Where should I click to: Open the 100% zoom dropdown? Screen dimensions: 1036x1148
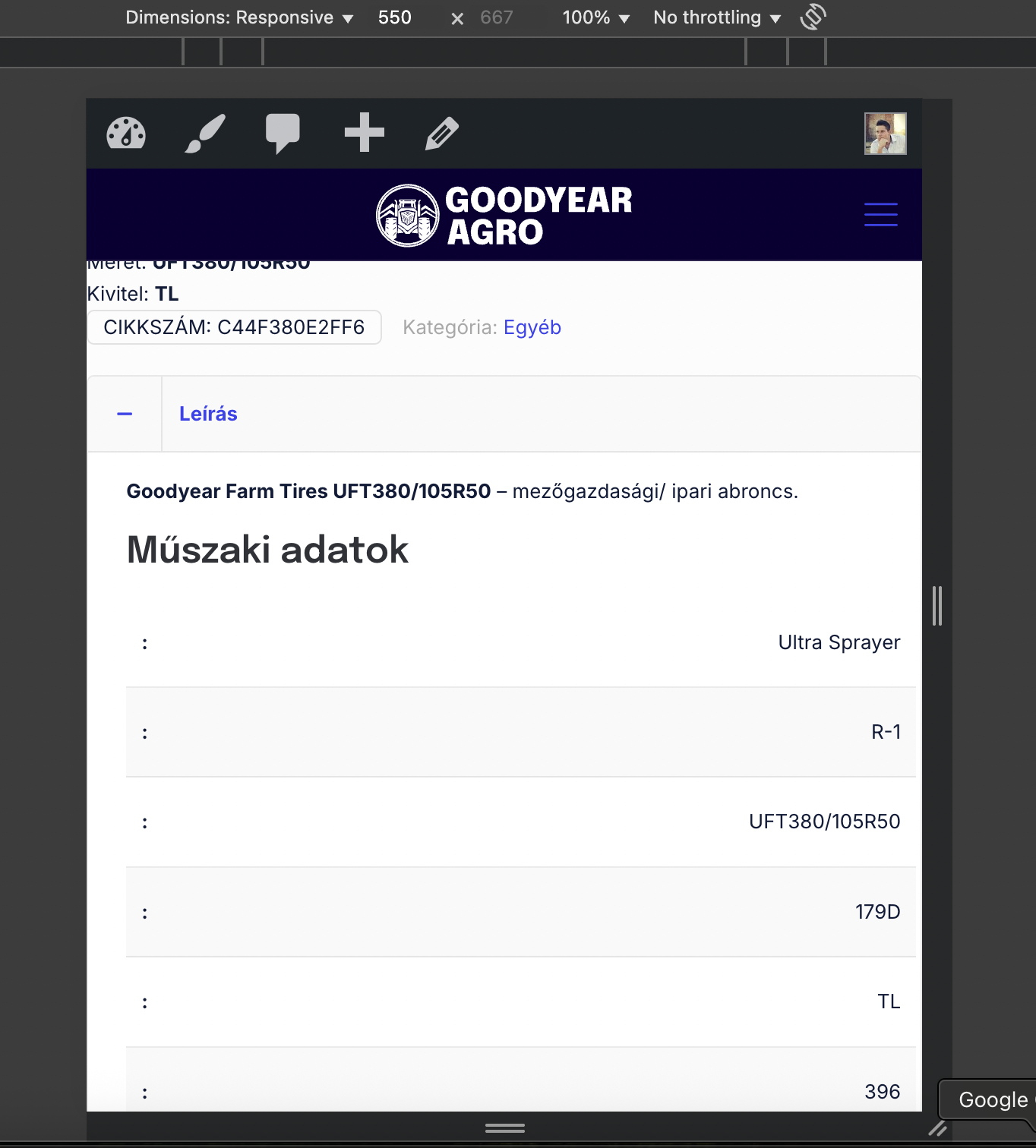click(596, 17)
